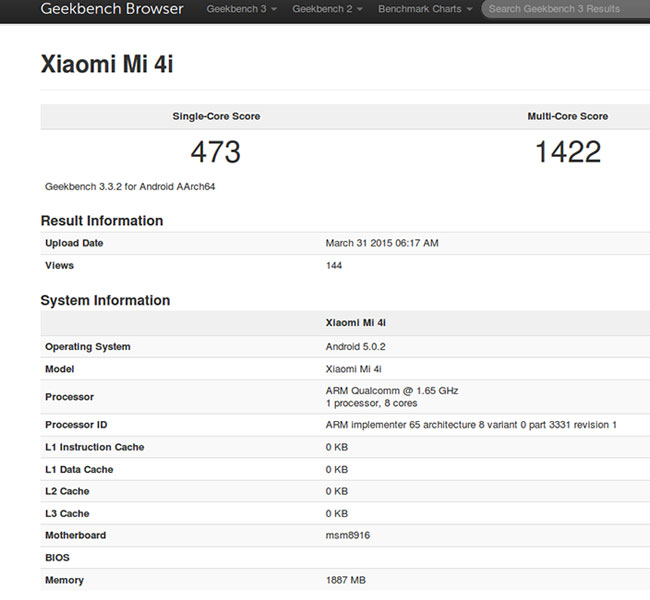Image resolution: width=650 pixels, height=600 pixels.
Task: Click the Operating System label
Action: 87,347
